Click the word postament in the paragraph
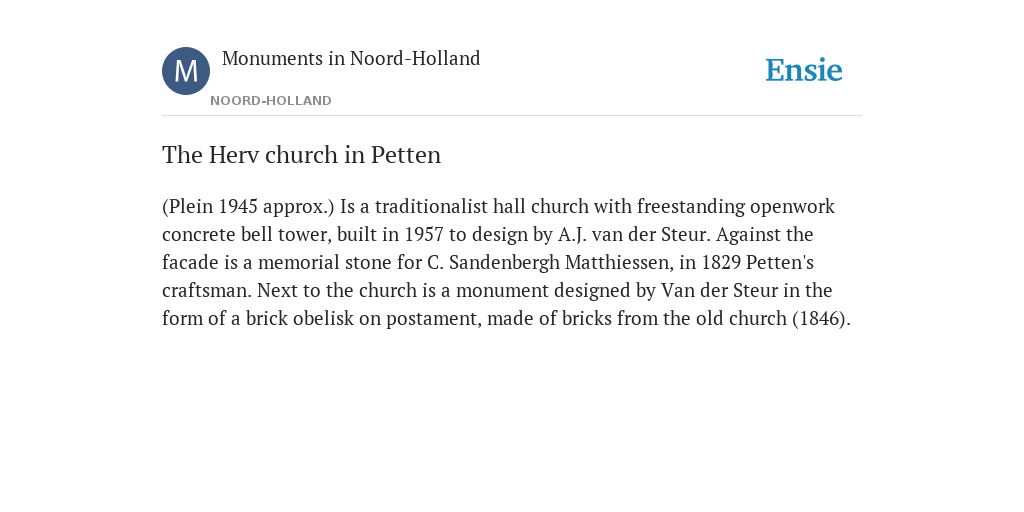 pos(434,319)
